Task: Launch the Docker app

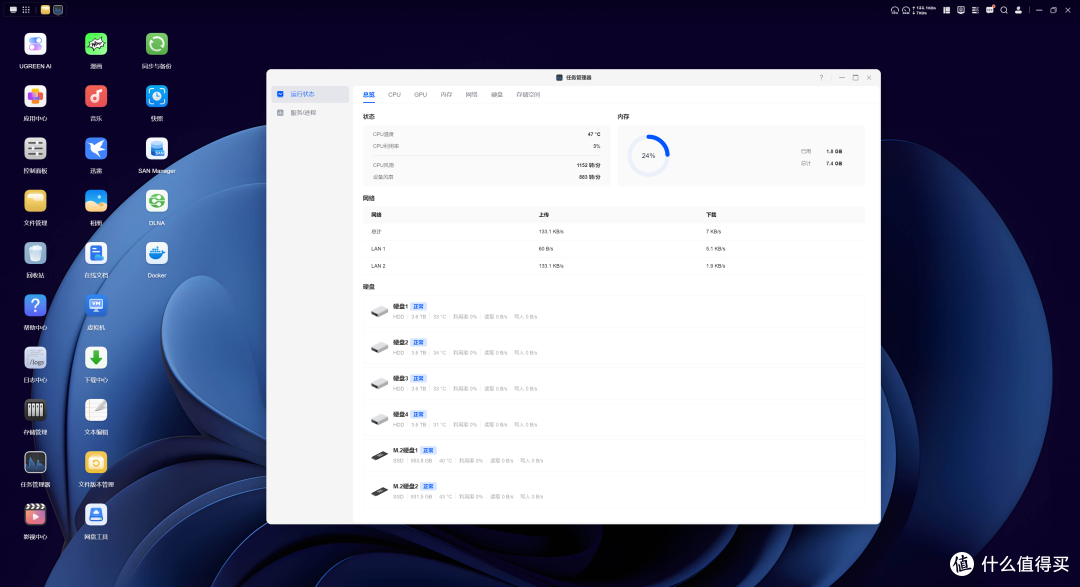Action: [156, 254]
